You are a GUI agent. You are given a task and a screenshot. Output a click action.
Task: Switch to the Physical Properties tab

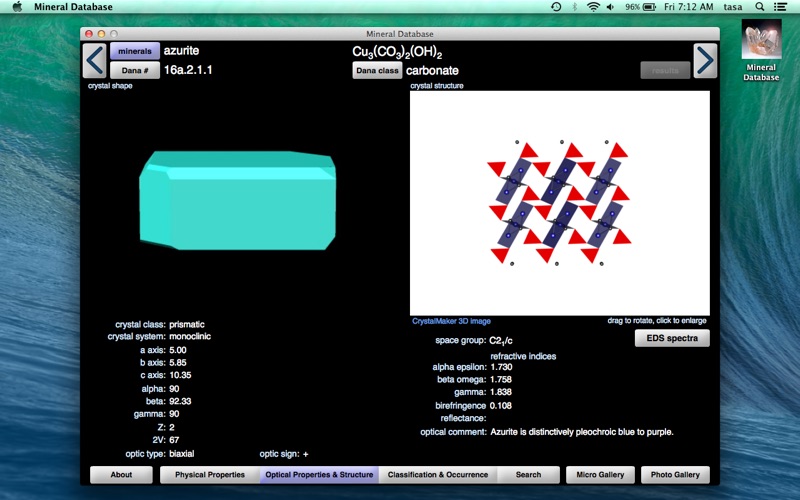[x=210, y=474]
